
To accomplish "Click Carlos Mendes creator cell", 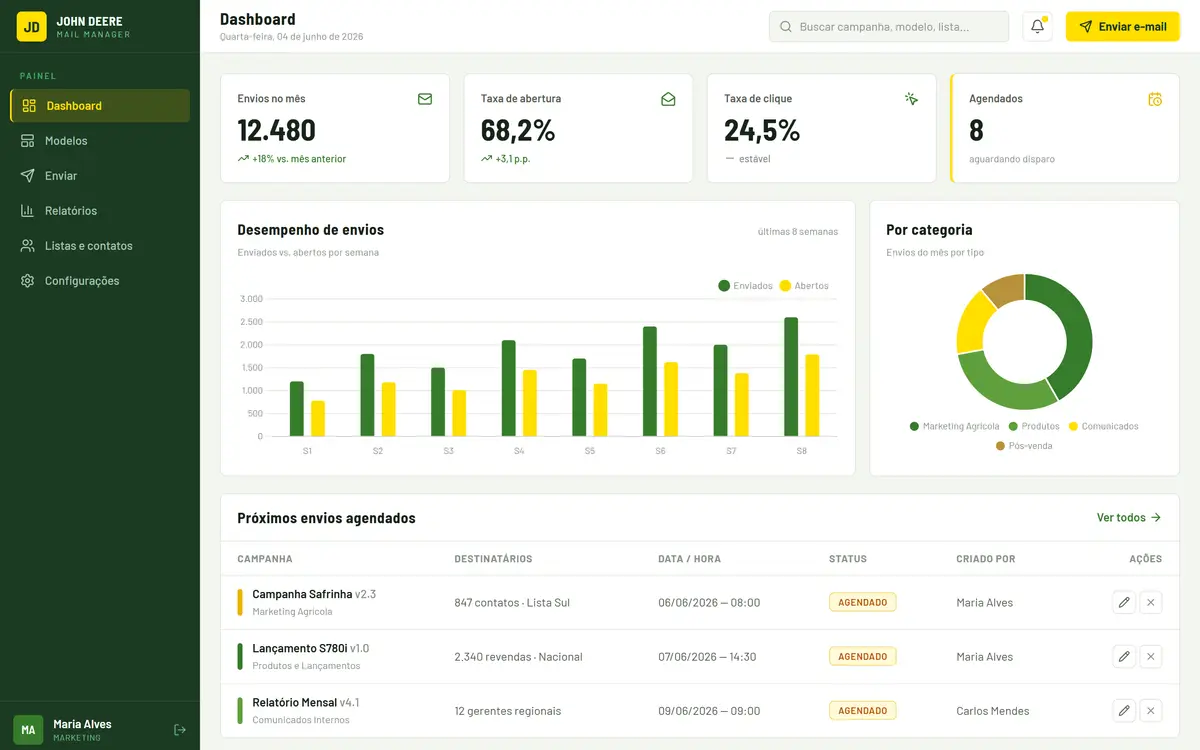I will tap(993, 711).
